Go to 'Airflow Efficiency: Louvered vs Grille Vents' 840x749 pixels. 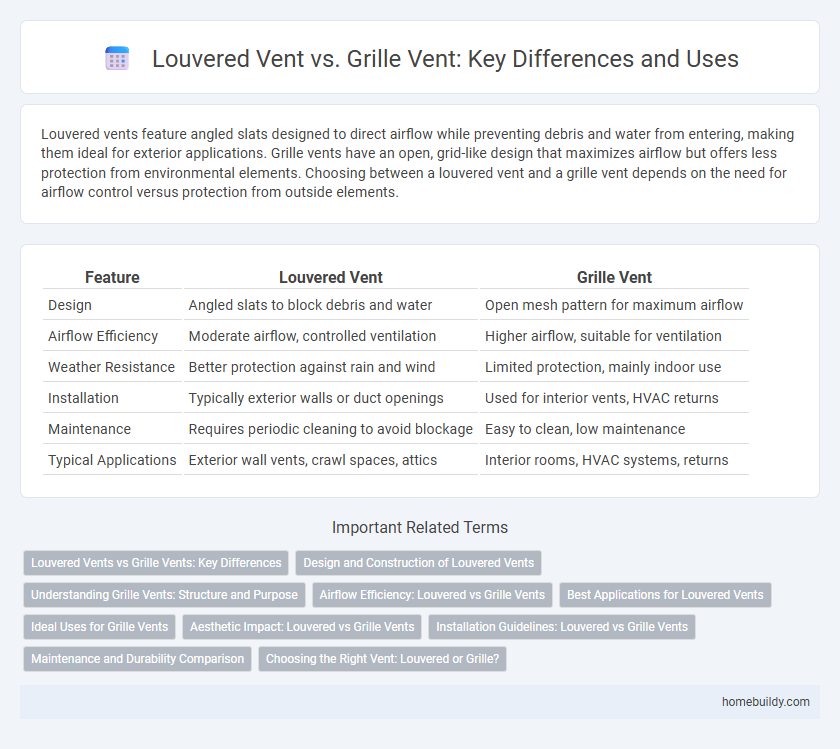(432, 595)
